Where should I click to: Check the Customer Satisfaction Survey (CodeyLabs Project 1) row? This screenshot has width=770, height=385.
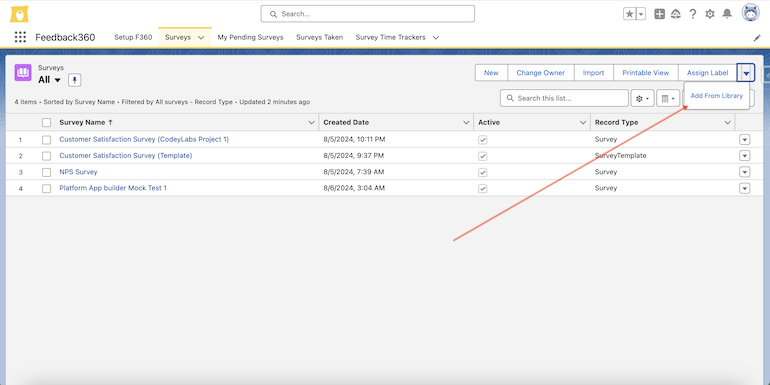(47, 139)
